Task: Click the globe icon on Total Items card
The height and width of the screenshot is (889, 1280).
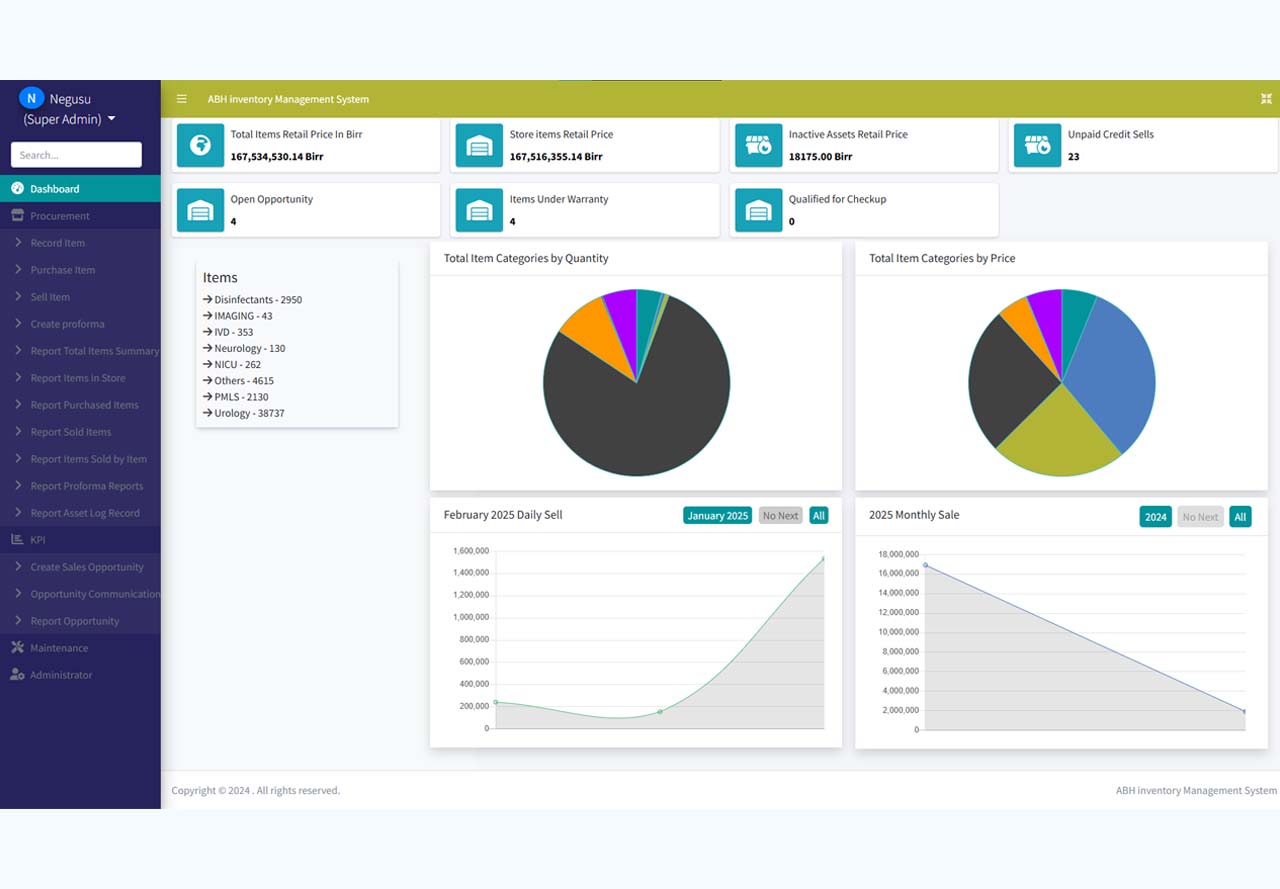Action: [200, 146]
